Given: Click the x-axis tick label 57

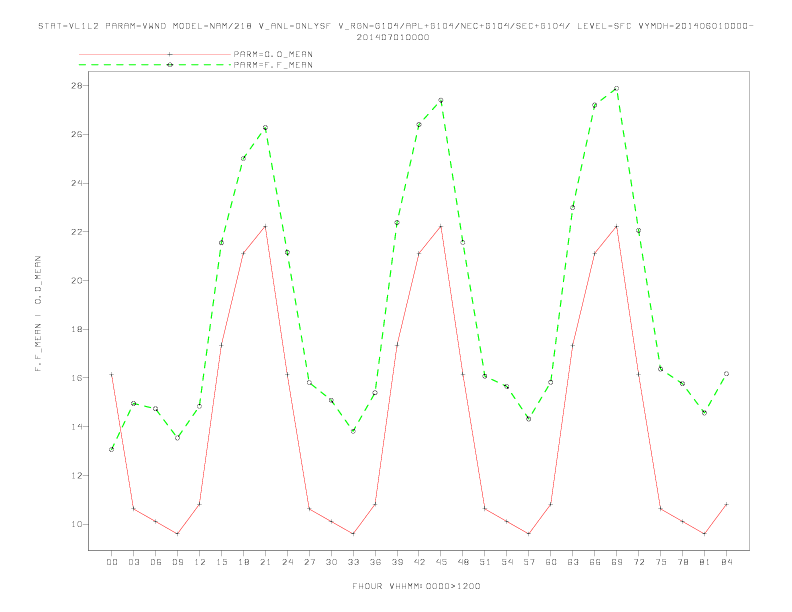Looking at the screenshot, I should point(529,562).
